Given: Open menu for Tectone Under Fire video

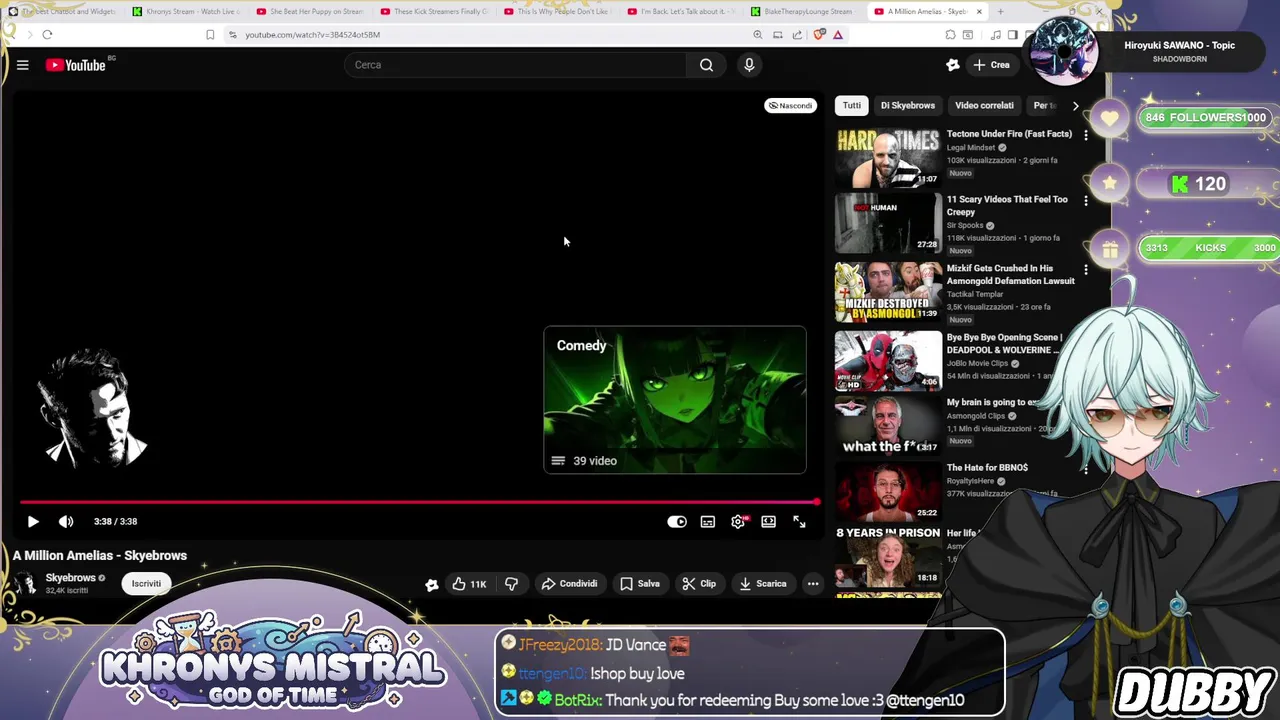Looking at the screenshot, I should (1086, 135).
